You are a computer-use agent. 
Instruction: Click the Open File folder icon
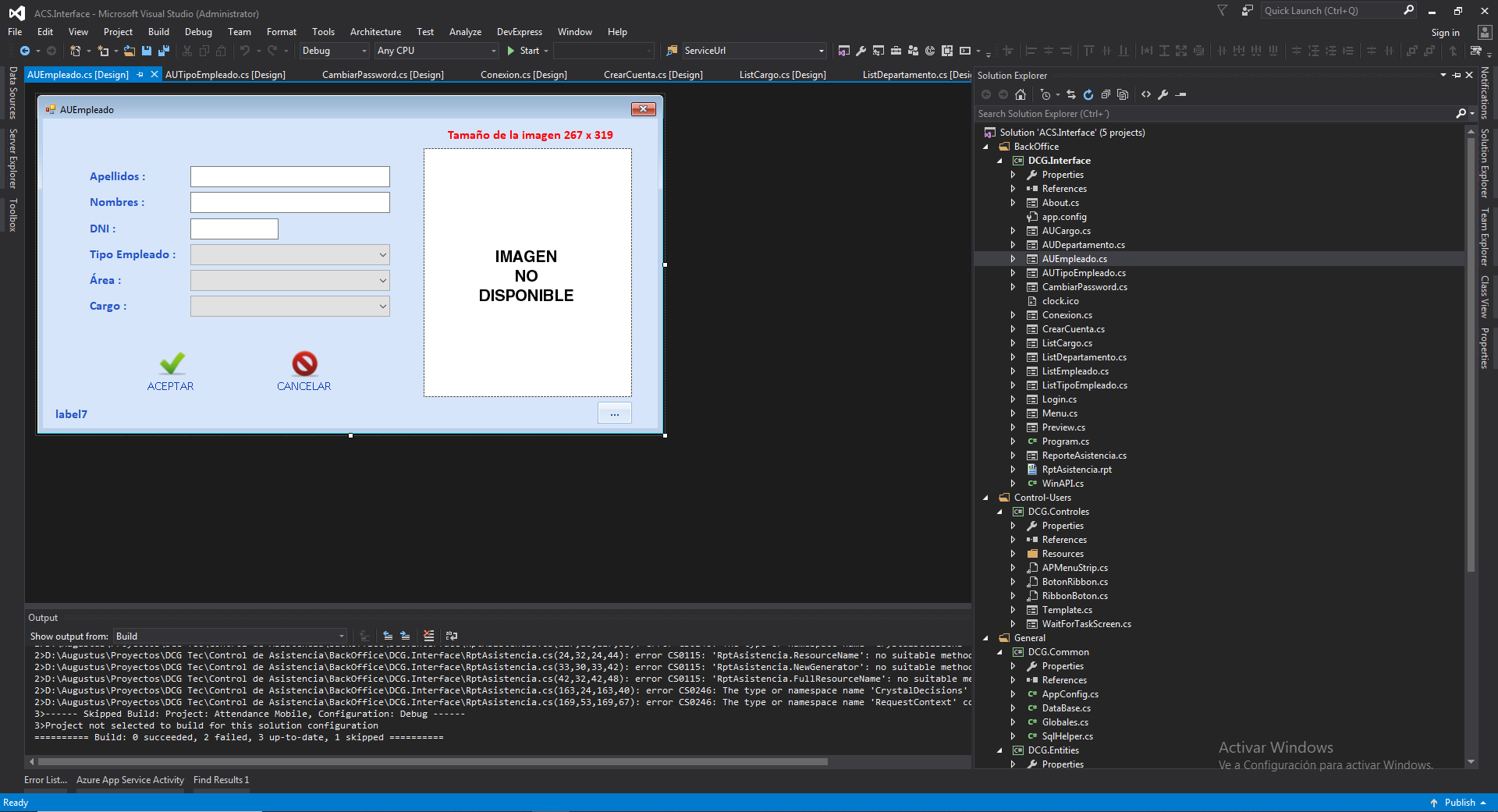coord(130,51)
